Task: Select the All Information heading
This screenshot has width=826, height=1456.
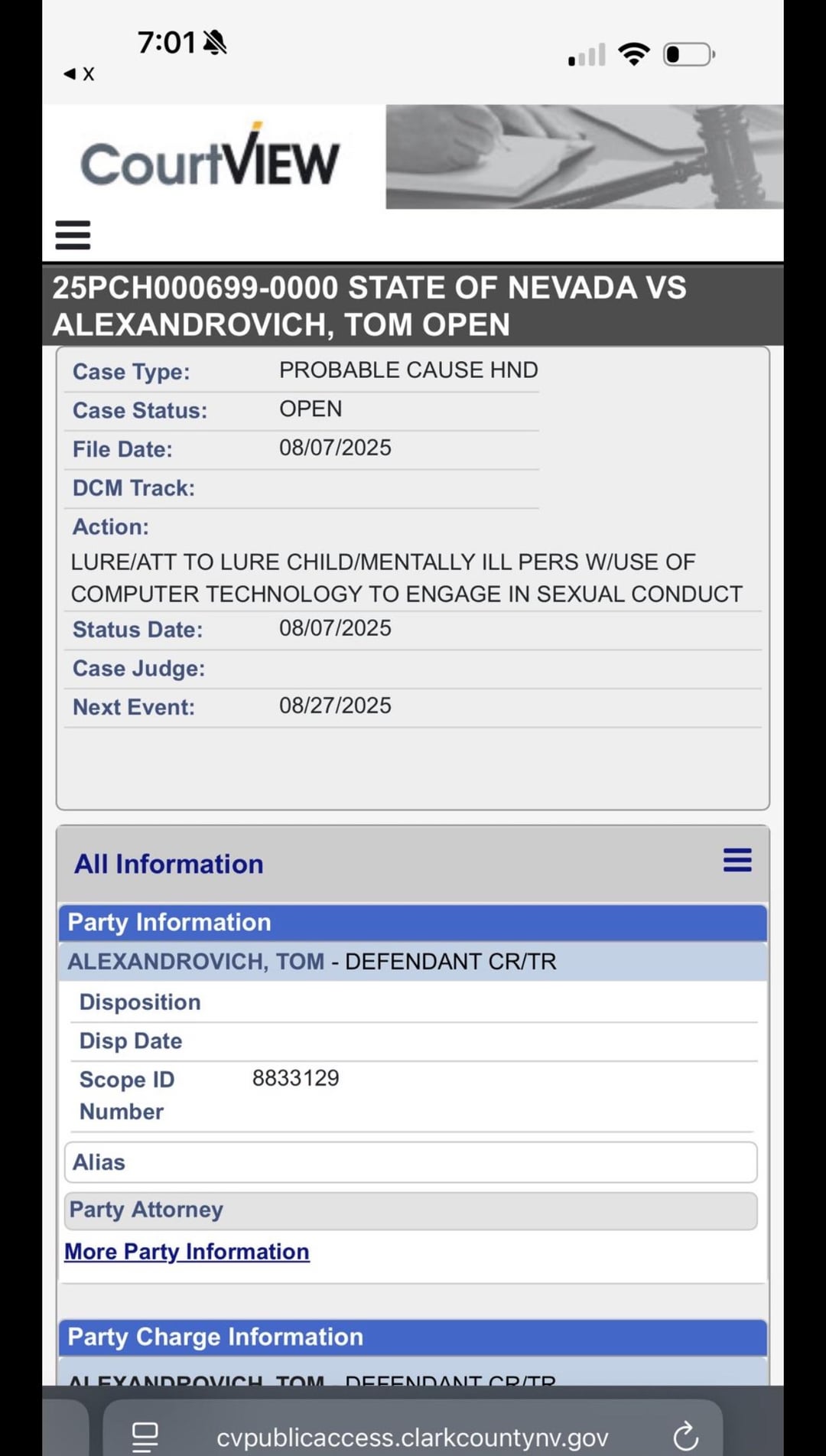Action: pyautogui.click(x=168, y=864)
